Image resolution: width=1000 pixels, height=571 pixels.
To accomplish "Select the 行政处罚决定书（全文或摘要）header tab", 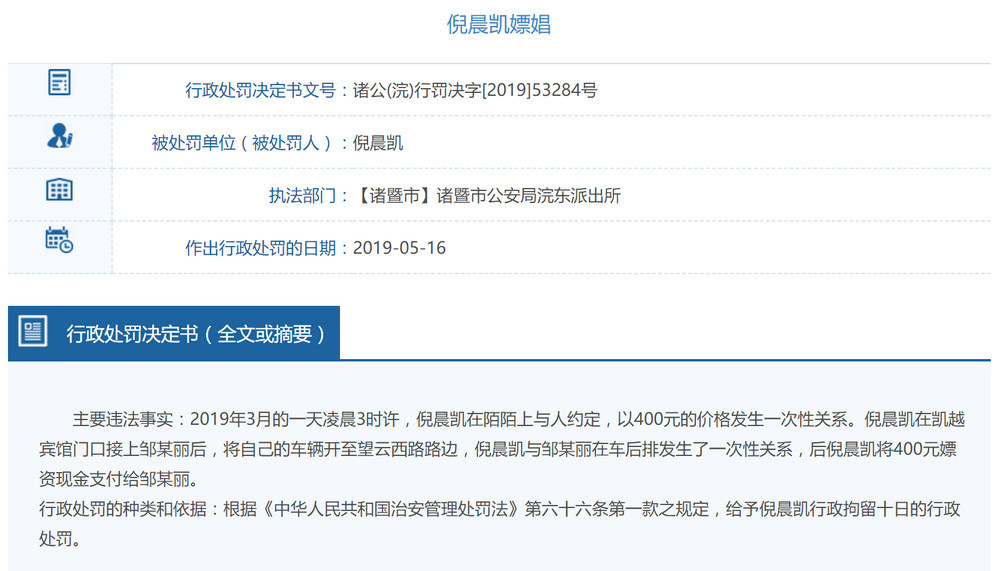I will pos(196,334).
